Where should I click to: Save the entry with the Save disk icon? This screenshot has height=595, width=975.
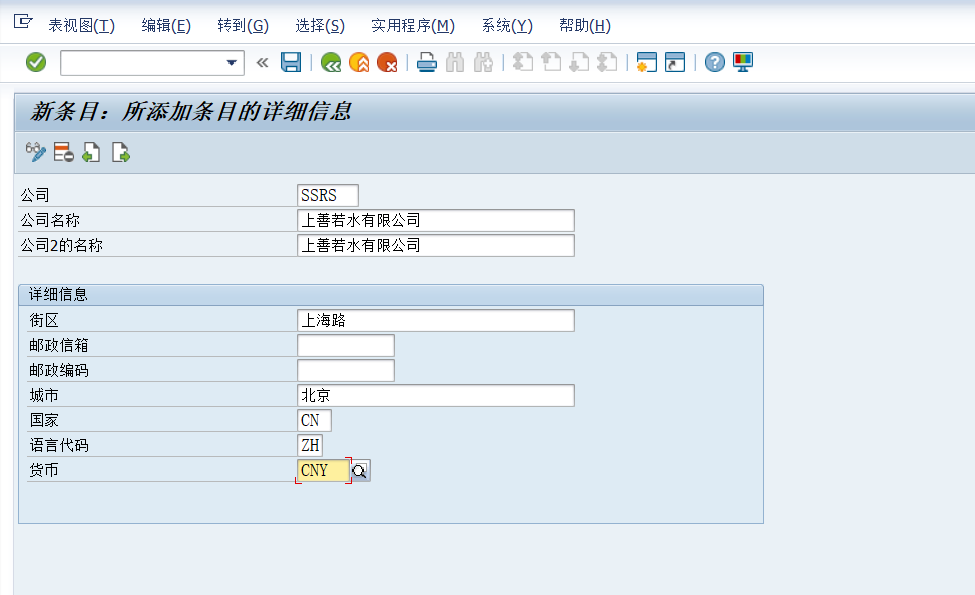coord(290,62)
